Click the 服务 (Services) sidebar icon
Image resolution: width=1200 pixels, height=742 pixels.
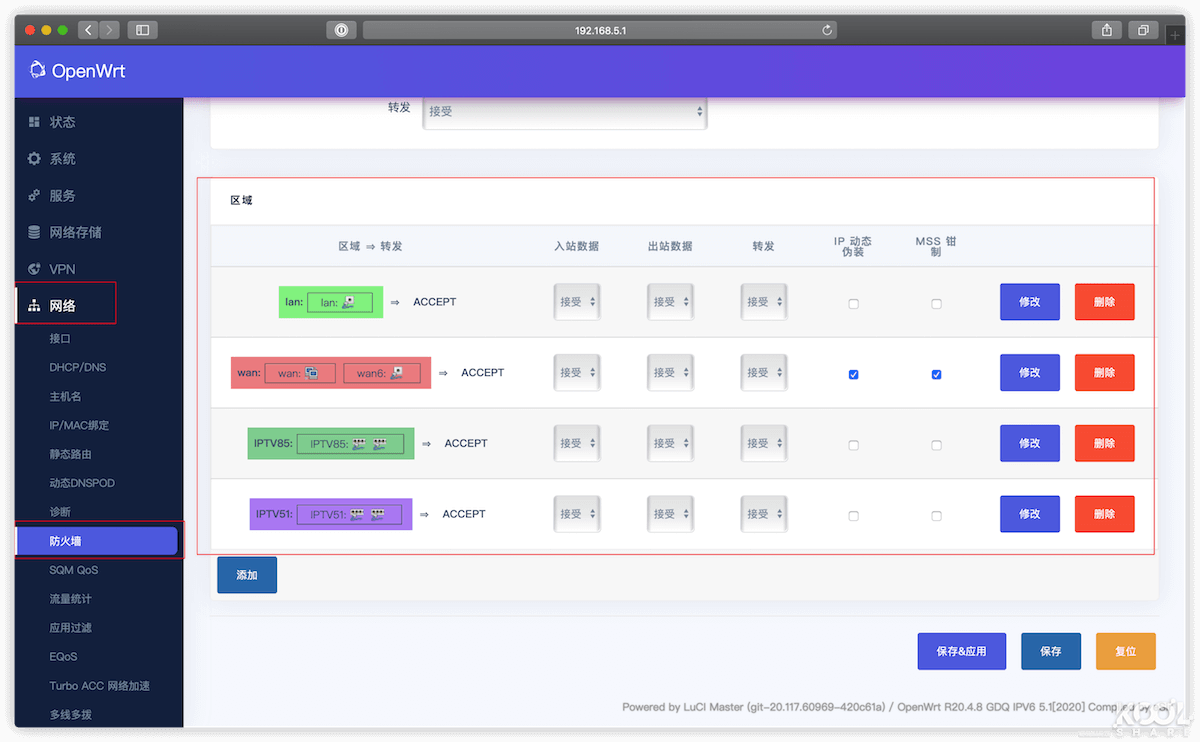(36, 195)
